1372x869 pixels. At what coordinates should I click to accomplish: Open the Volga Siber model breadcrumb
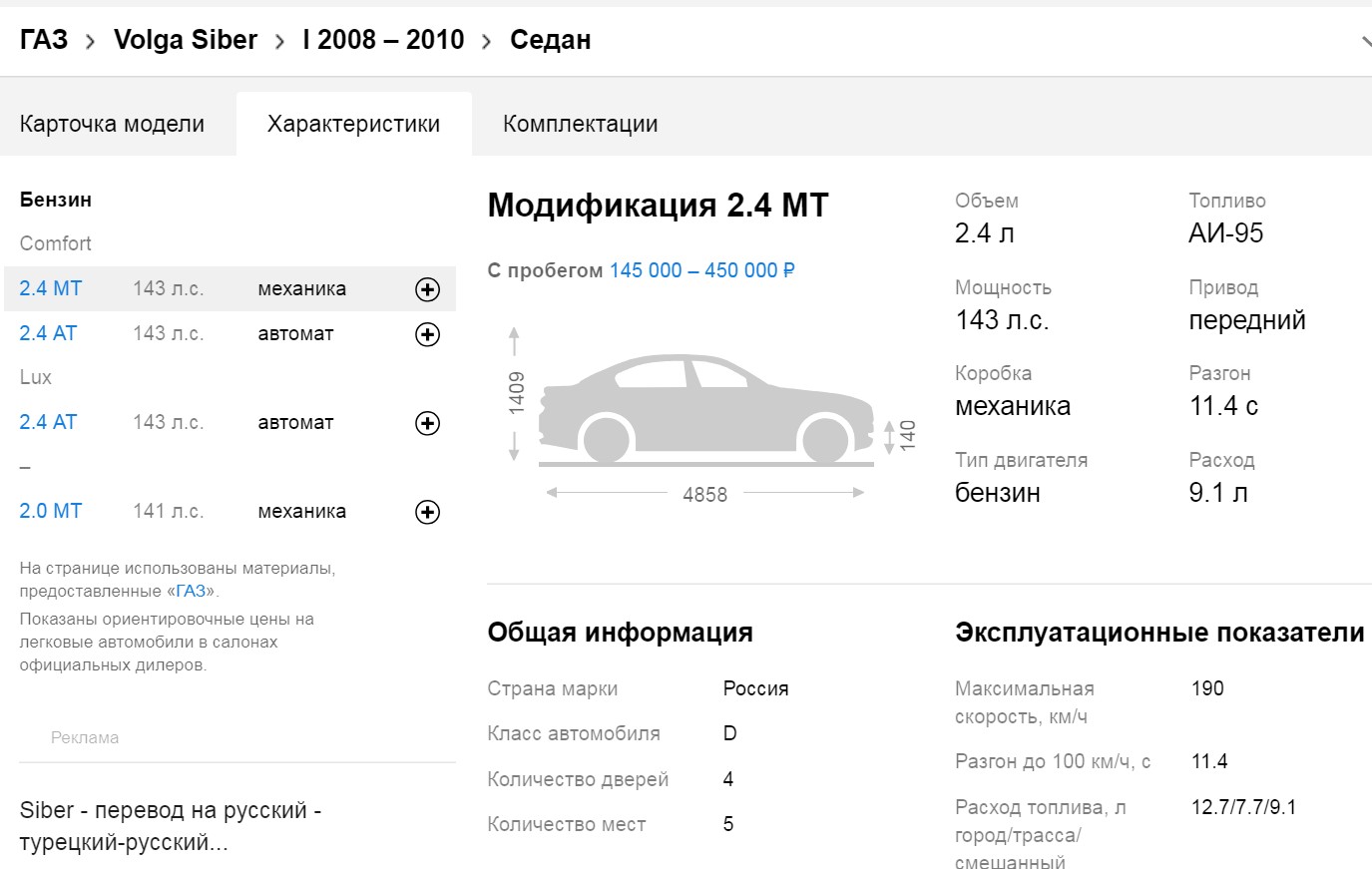point(186,40)
